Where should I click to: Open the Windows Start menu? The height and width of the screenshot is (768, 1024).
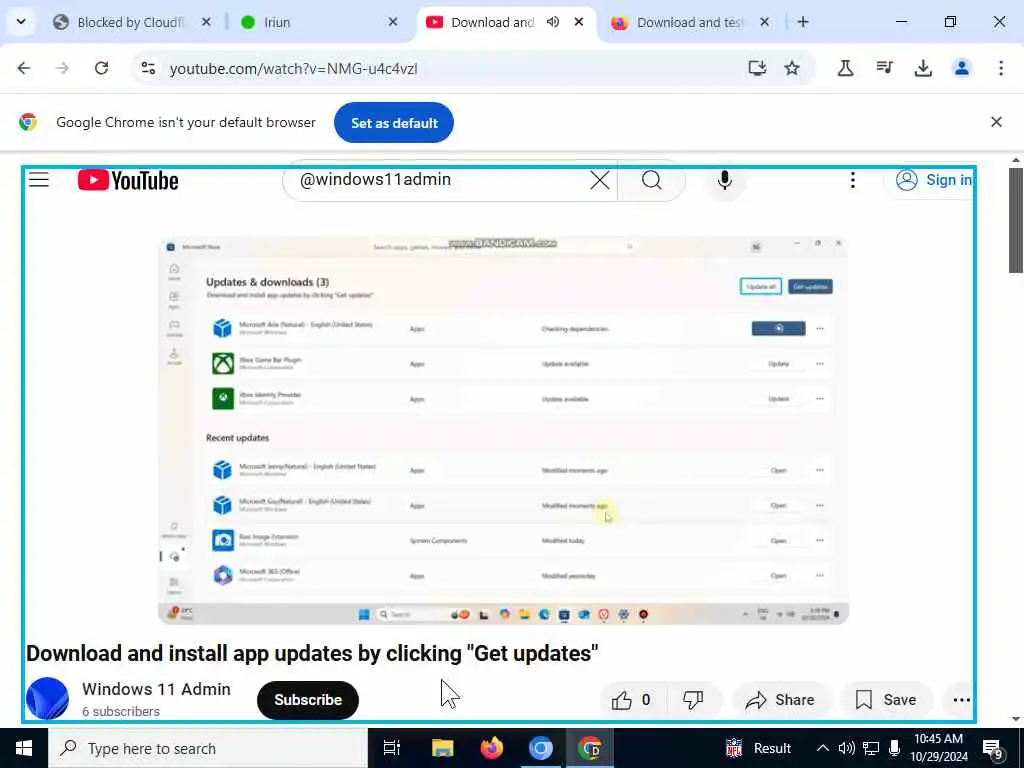tap(24, 748)
